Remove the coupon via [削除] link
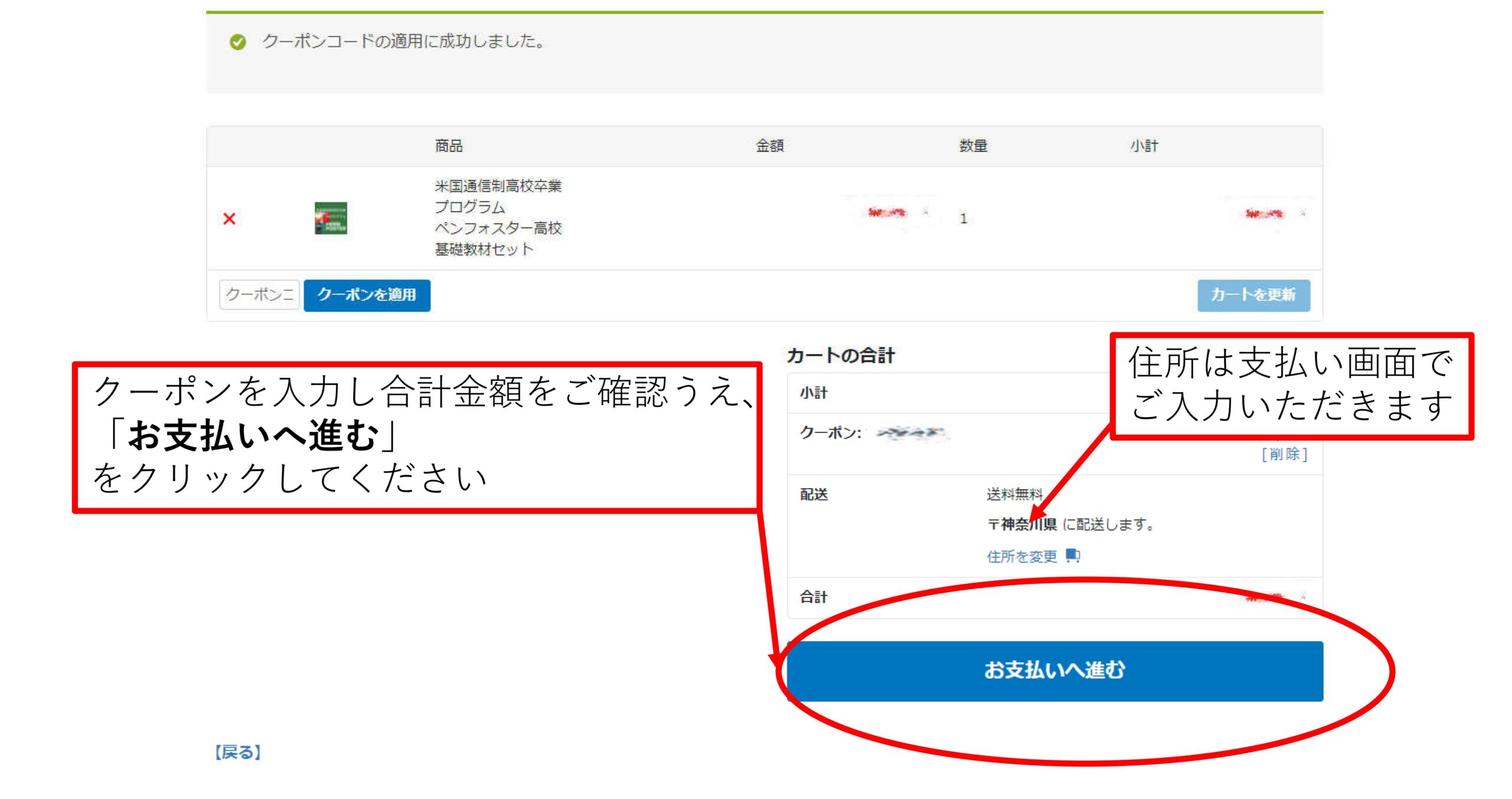Viewport: 1512px width, 799px height. pos(1284,454)
